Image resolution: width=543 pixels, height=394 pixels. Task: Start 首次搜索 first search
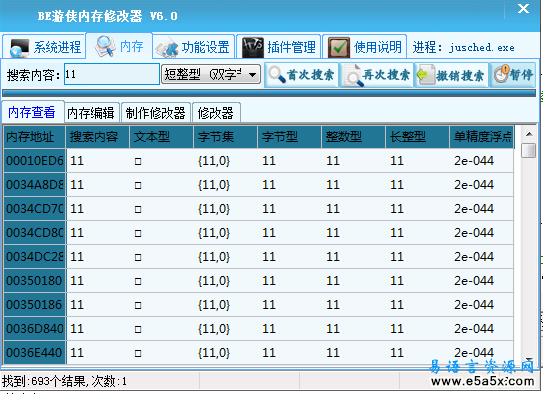point(301,75)
